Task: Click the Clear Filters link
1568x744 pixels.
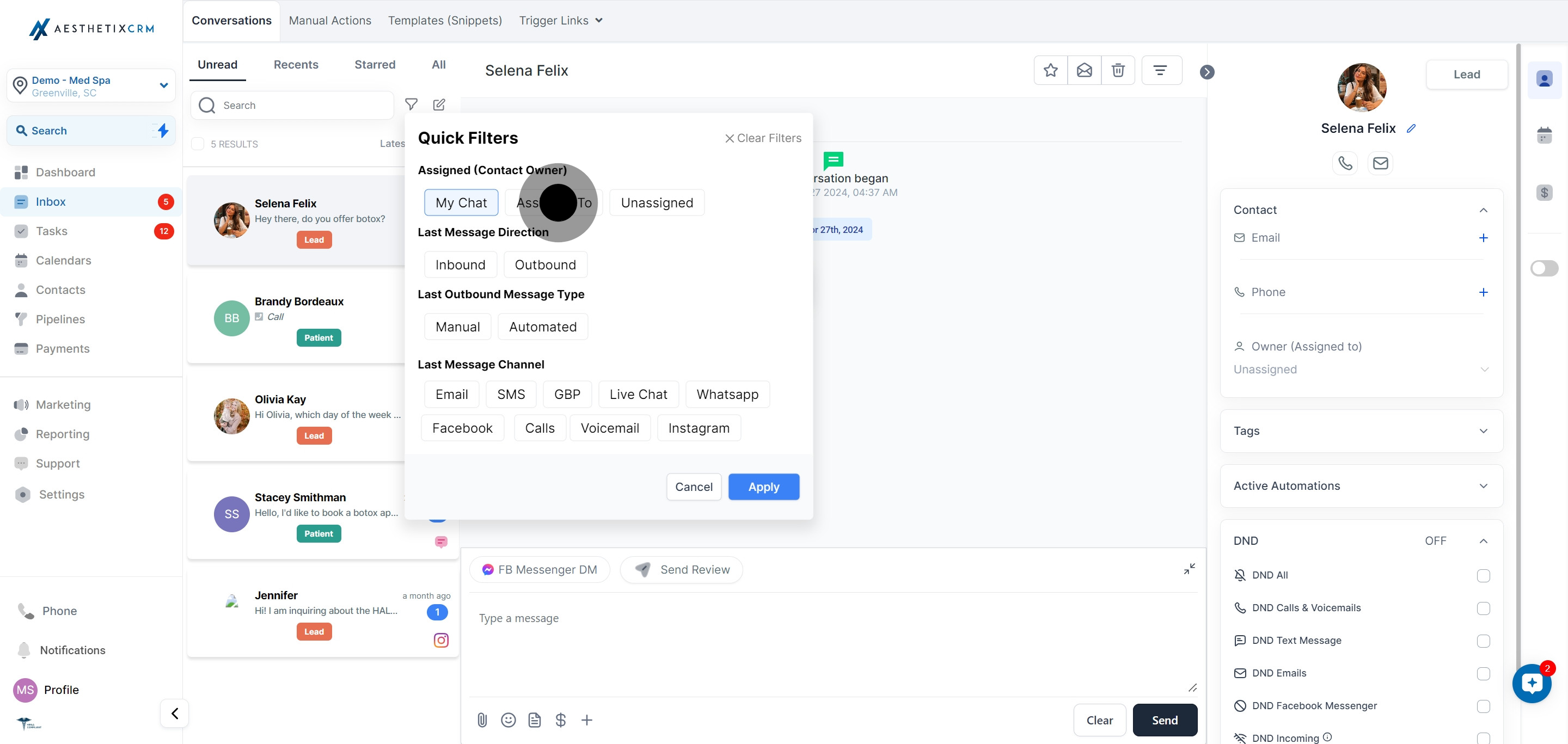Action: click(x=763, y=138)
